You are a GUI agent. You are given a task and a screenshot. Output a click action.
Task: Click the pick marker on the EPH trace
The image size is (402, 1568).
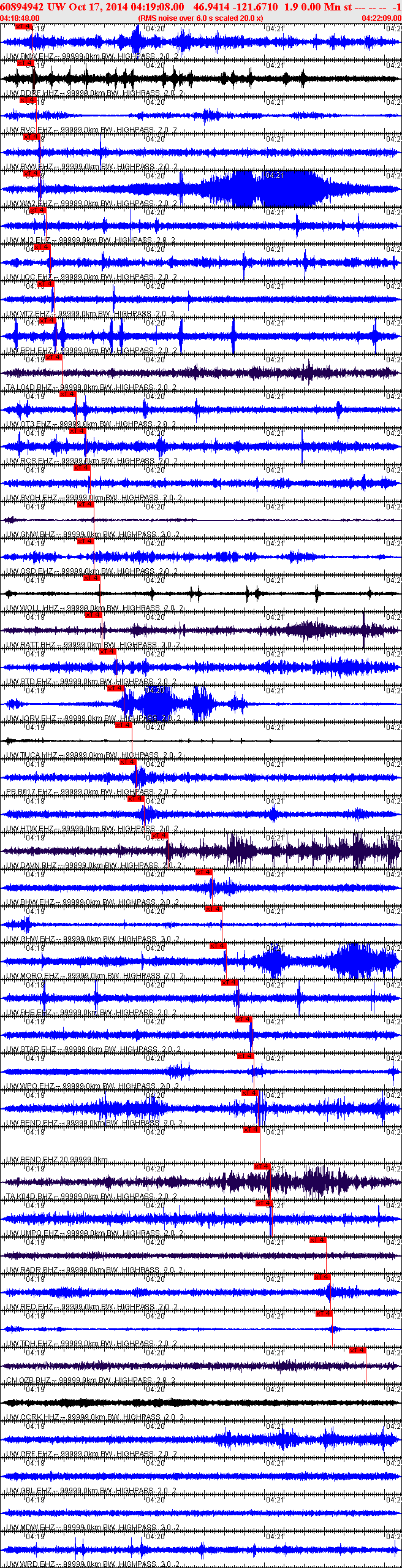[47, 321]
